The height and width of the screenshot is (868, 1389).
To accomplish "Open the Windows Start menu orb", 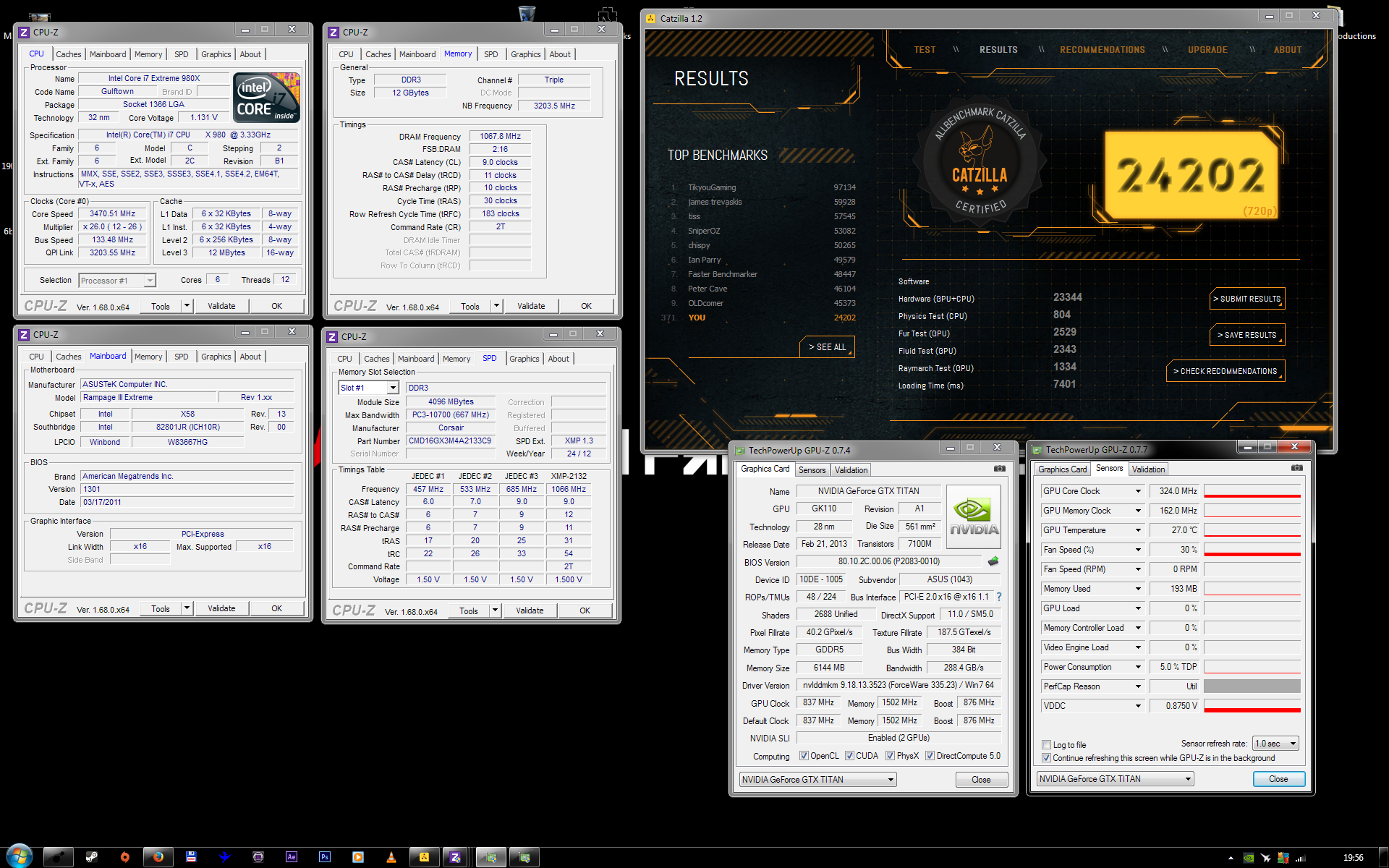I will (19, 857).
